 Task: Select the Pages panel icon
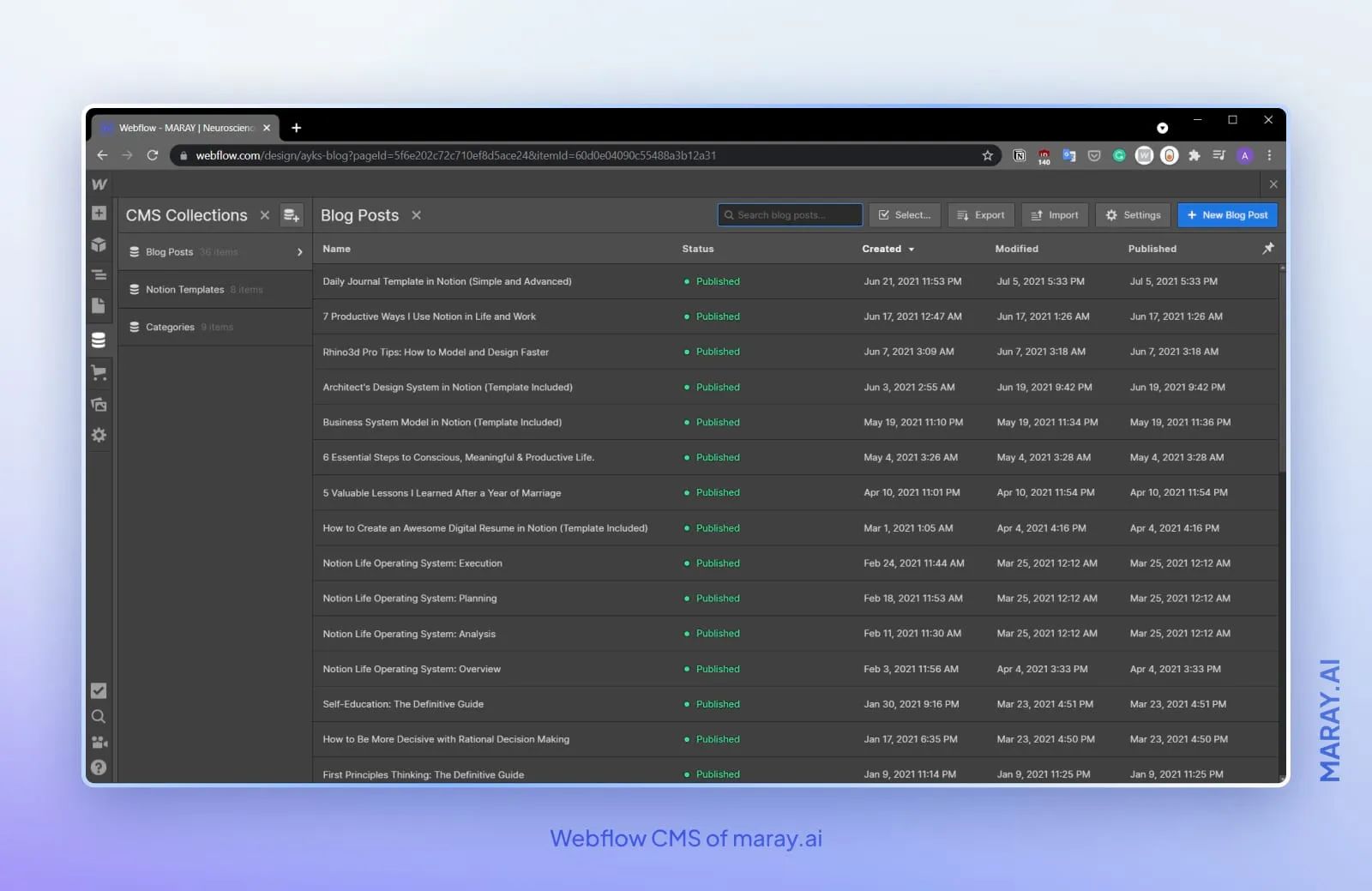99,305
